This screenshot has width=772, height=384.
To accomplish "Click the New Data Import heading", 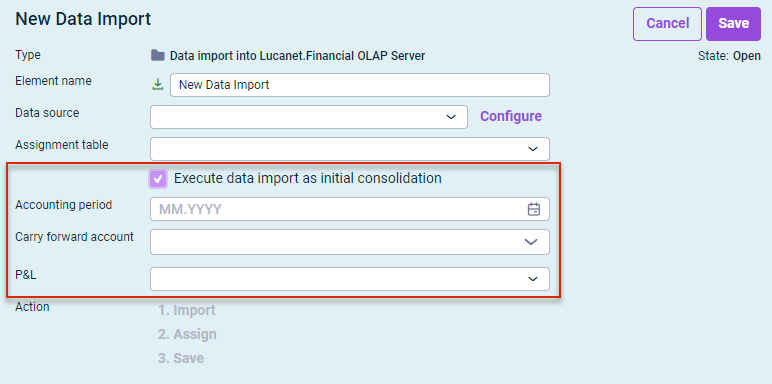I will click(83, 19).
